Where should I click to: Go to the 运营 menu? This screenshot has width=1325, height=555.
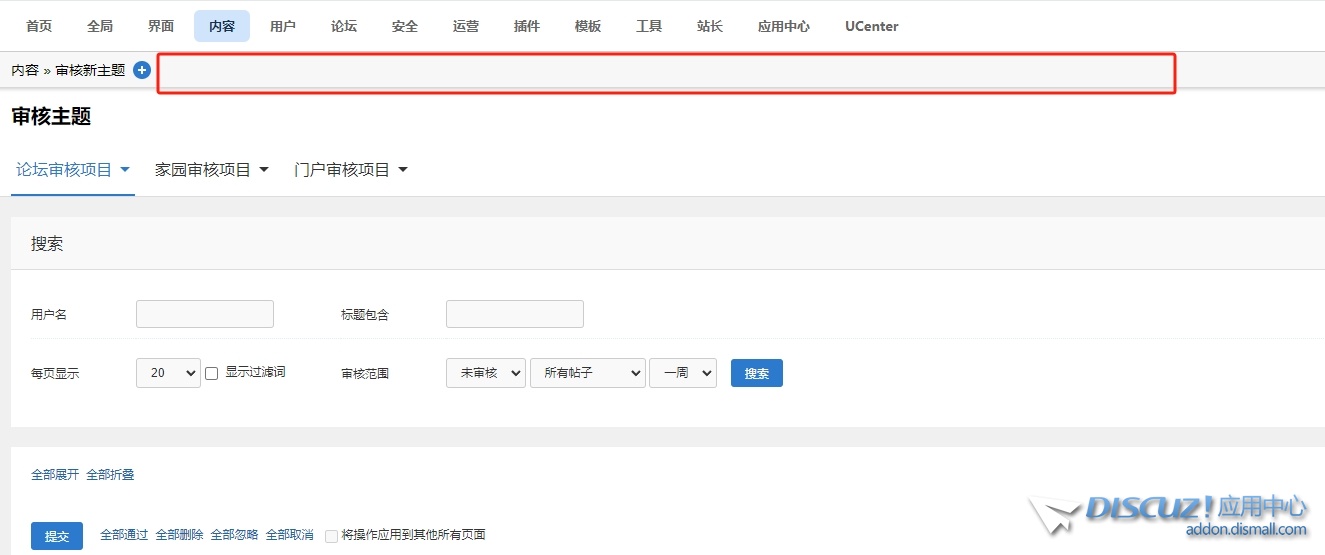pyautogui.click(x=466, y=26)
